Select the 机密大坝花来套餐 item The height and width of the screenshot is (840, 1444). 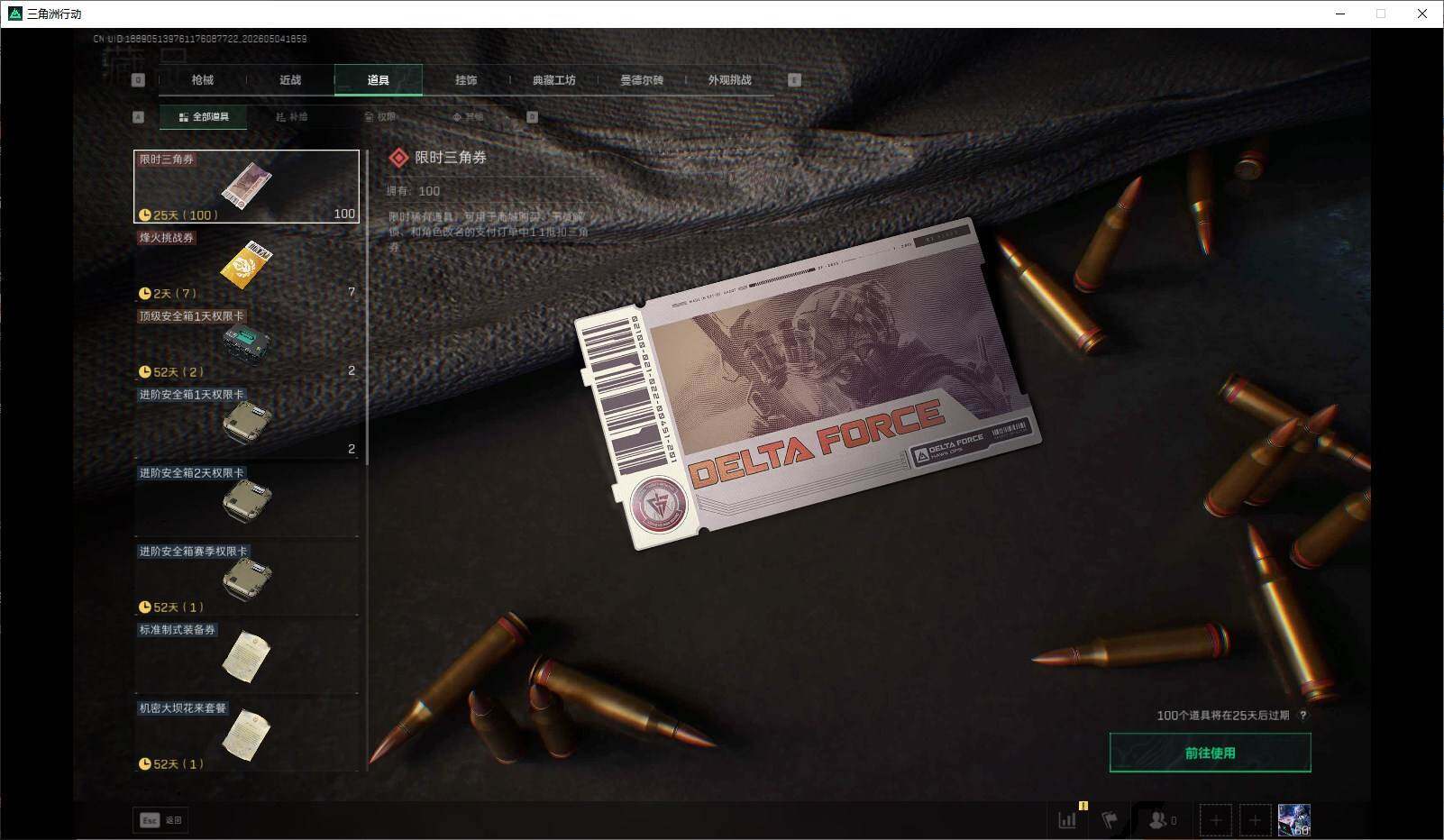pos(246,735)
